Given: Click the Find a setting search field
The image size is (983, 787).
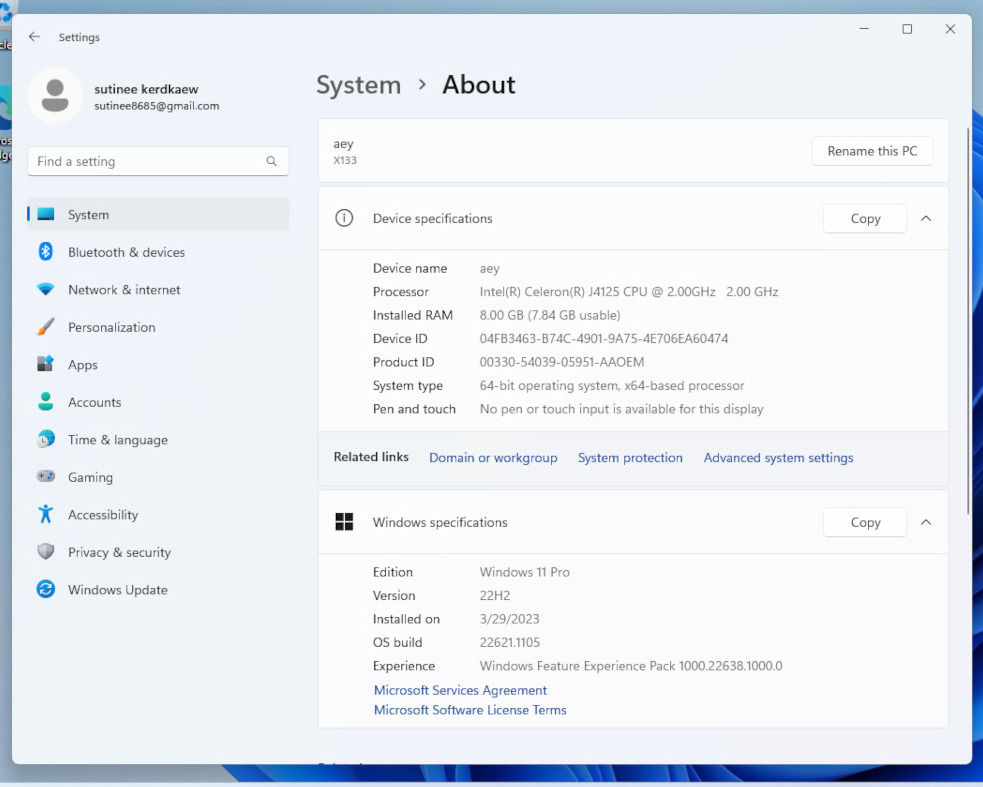Looking at the screenshot, I should pos(158,161).
